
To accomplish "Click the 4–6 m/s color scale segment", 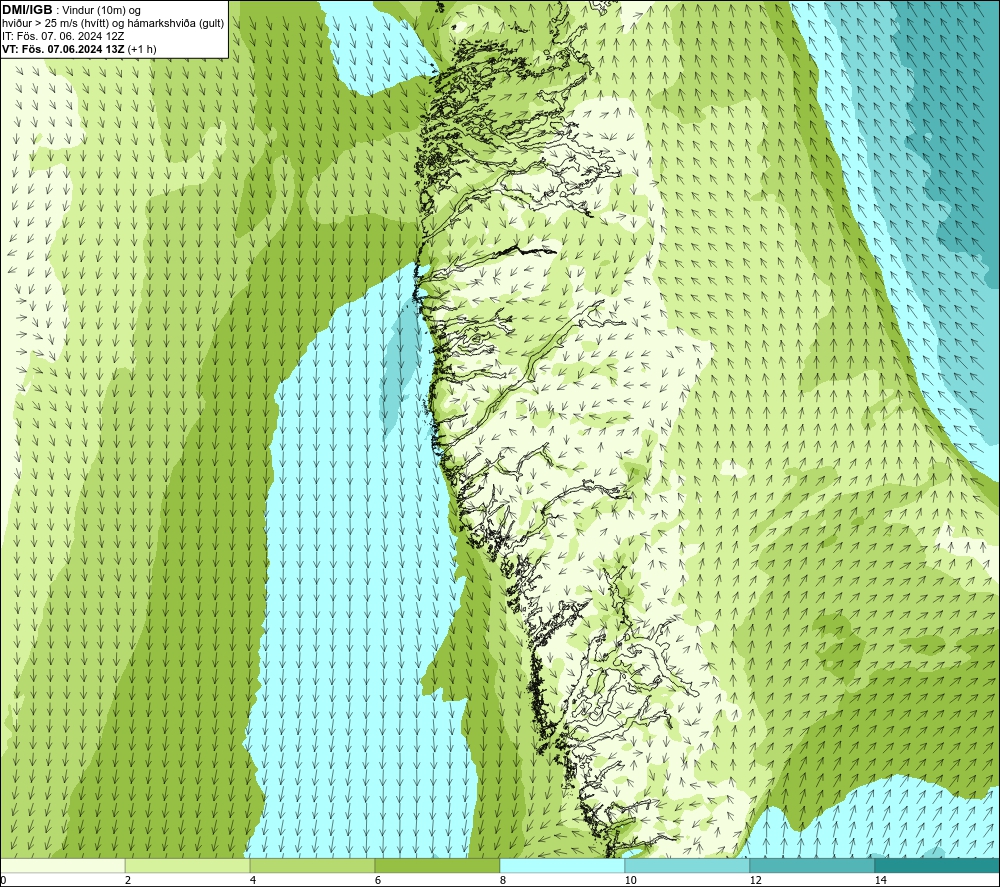I will point(312,865).
